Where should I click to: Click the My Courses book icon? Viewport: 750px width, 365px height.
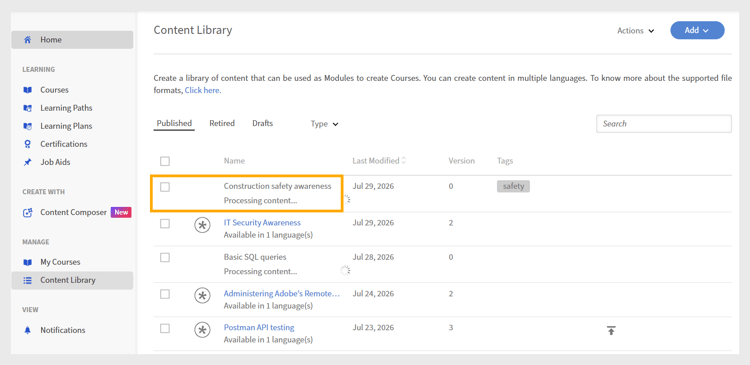coord(28,262)
